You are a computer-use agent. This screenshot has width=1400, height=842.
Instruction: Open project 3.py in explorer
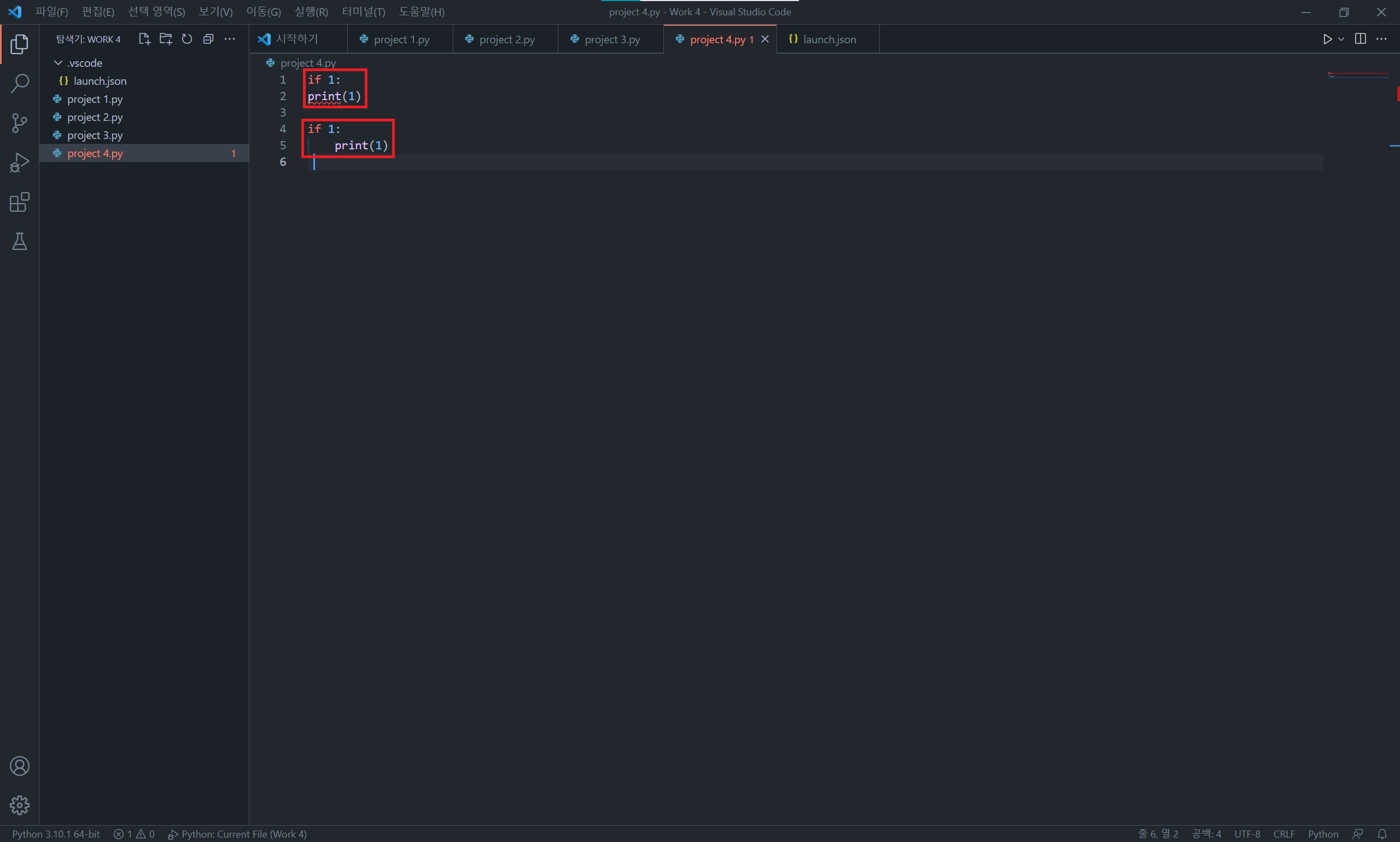pyautogui.click(x=95, y=136)
